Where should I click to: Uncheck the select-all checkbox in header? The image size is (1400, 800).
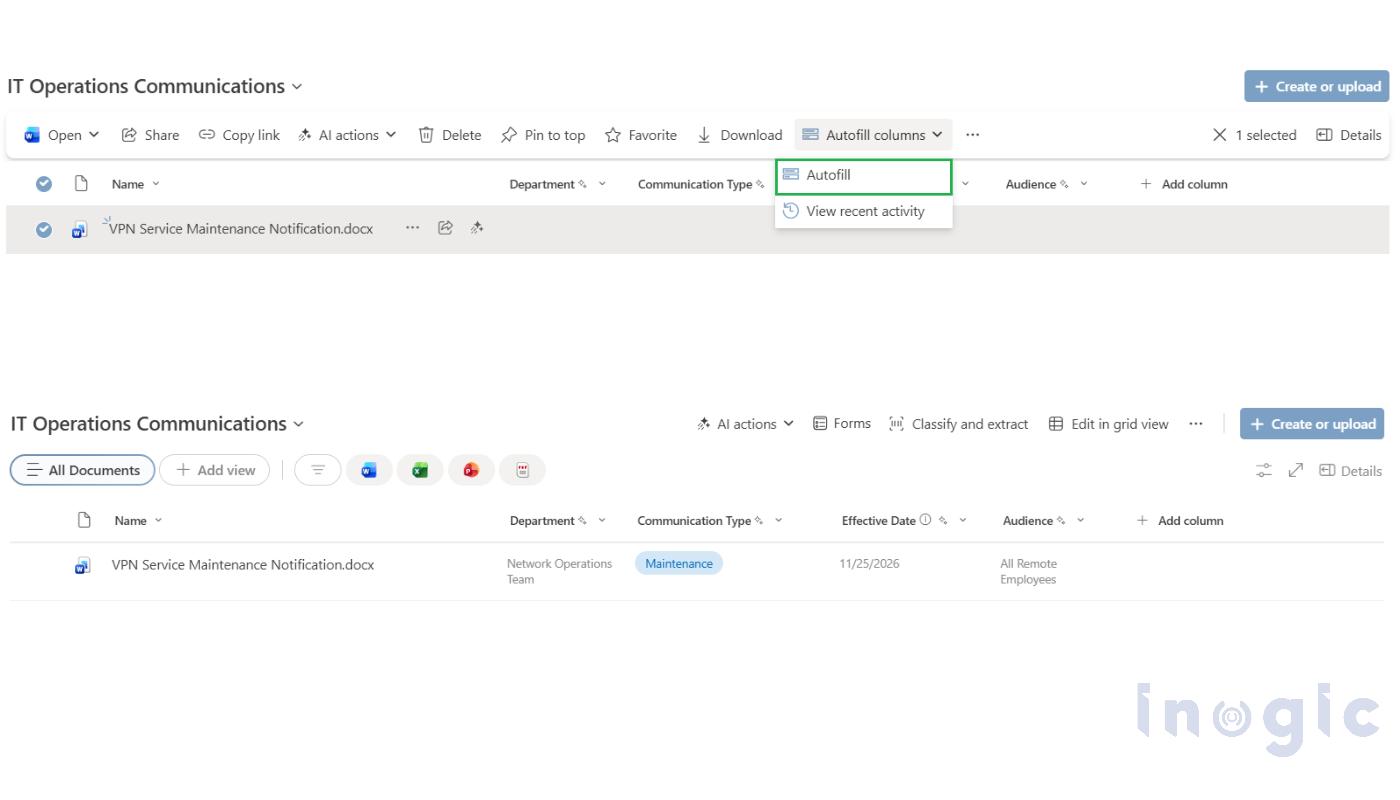pyautogui.click(x=43, y=183)
